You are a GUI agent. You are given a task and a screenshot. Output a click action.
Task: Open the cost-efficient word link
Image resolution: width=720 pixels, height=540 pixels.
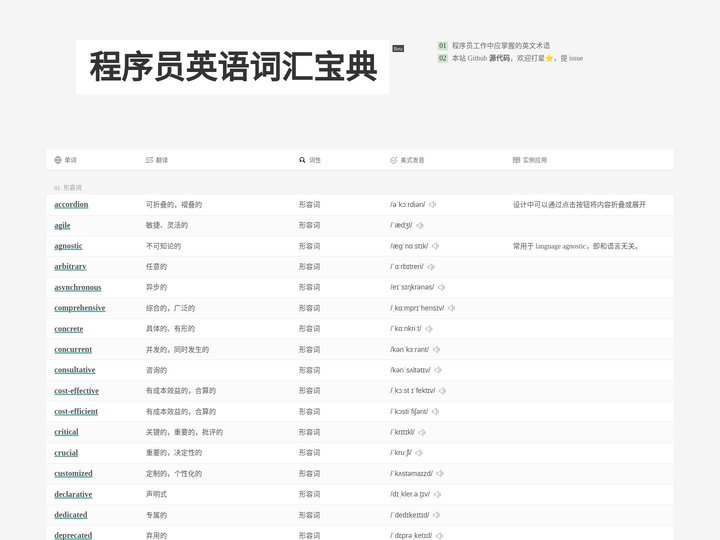point(76,411)
